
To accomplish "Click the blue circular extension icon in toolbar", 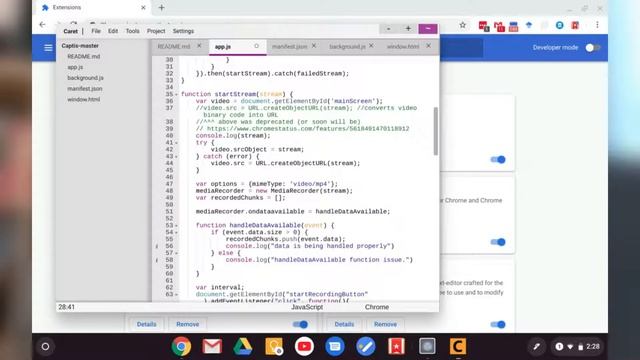I will 560,25.
